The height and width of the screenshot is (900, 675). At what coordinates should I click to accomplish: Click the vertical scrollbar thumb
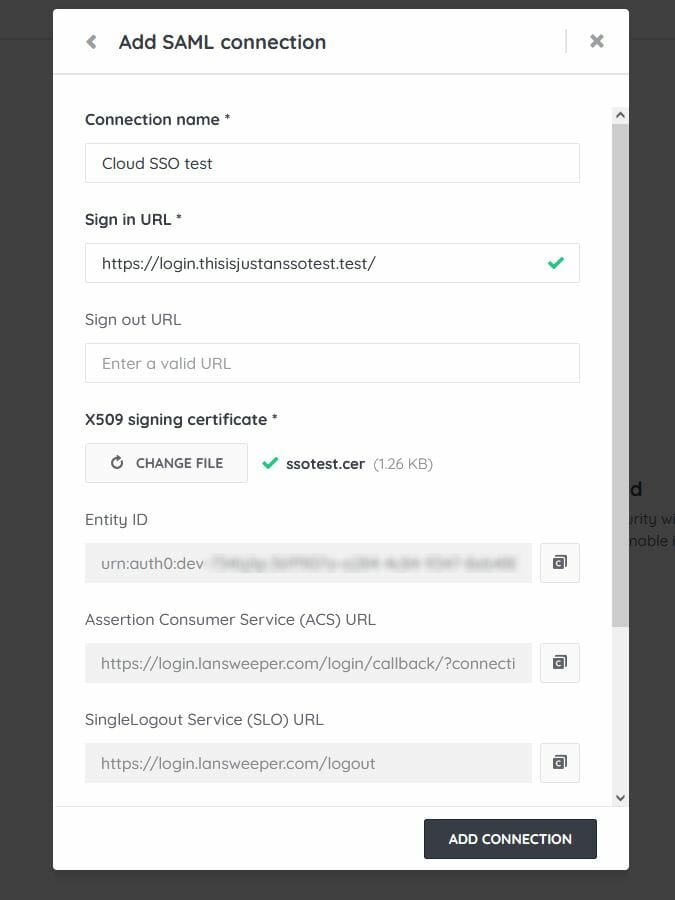click(x=620, y=375)
